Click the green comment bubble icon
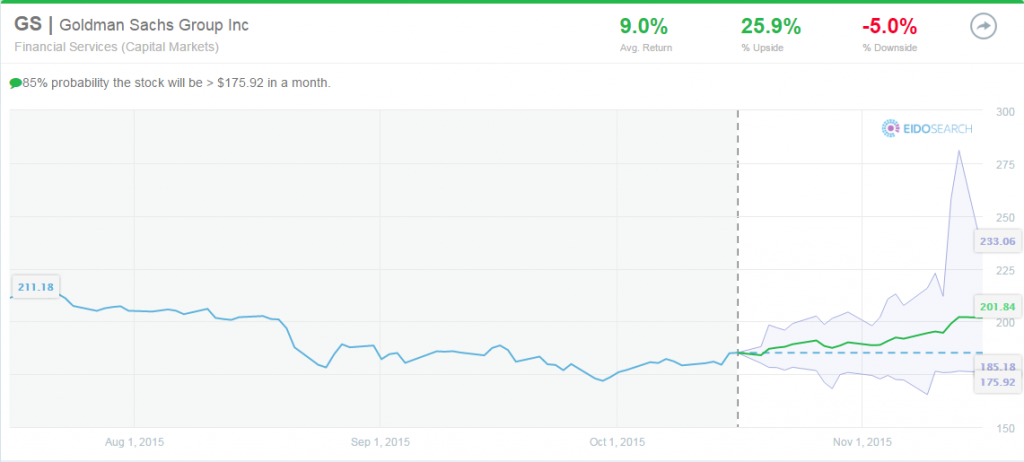The image size is (1024, 462). click(15, 84)
